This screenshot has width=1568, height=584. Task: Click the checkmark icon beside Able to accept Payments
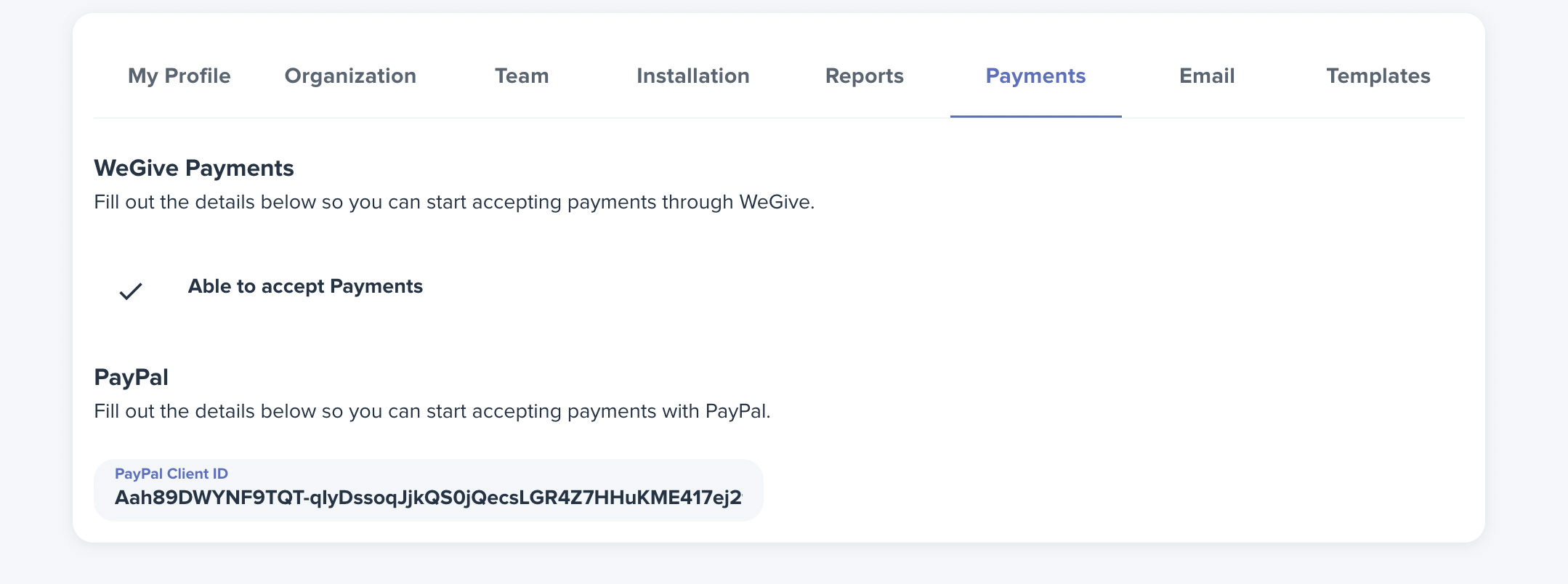tap(131, 291)
